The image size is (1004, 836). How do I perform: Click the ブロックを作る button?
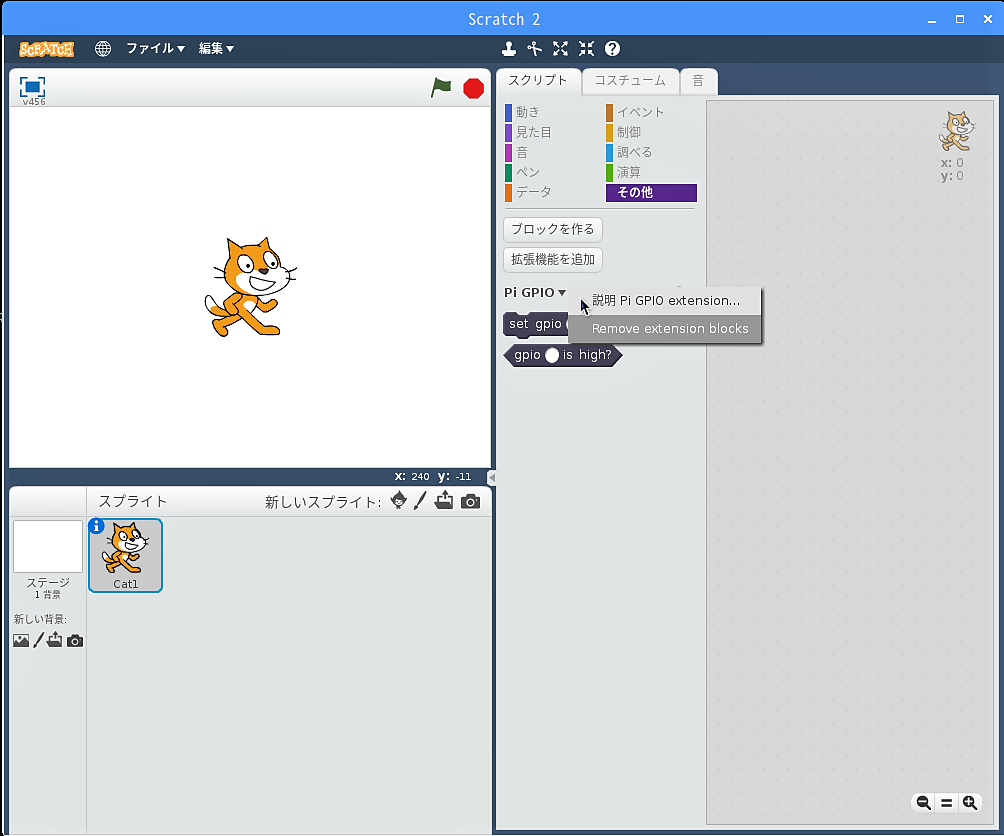[x=553, y=229]
